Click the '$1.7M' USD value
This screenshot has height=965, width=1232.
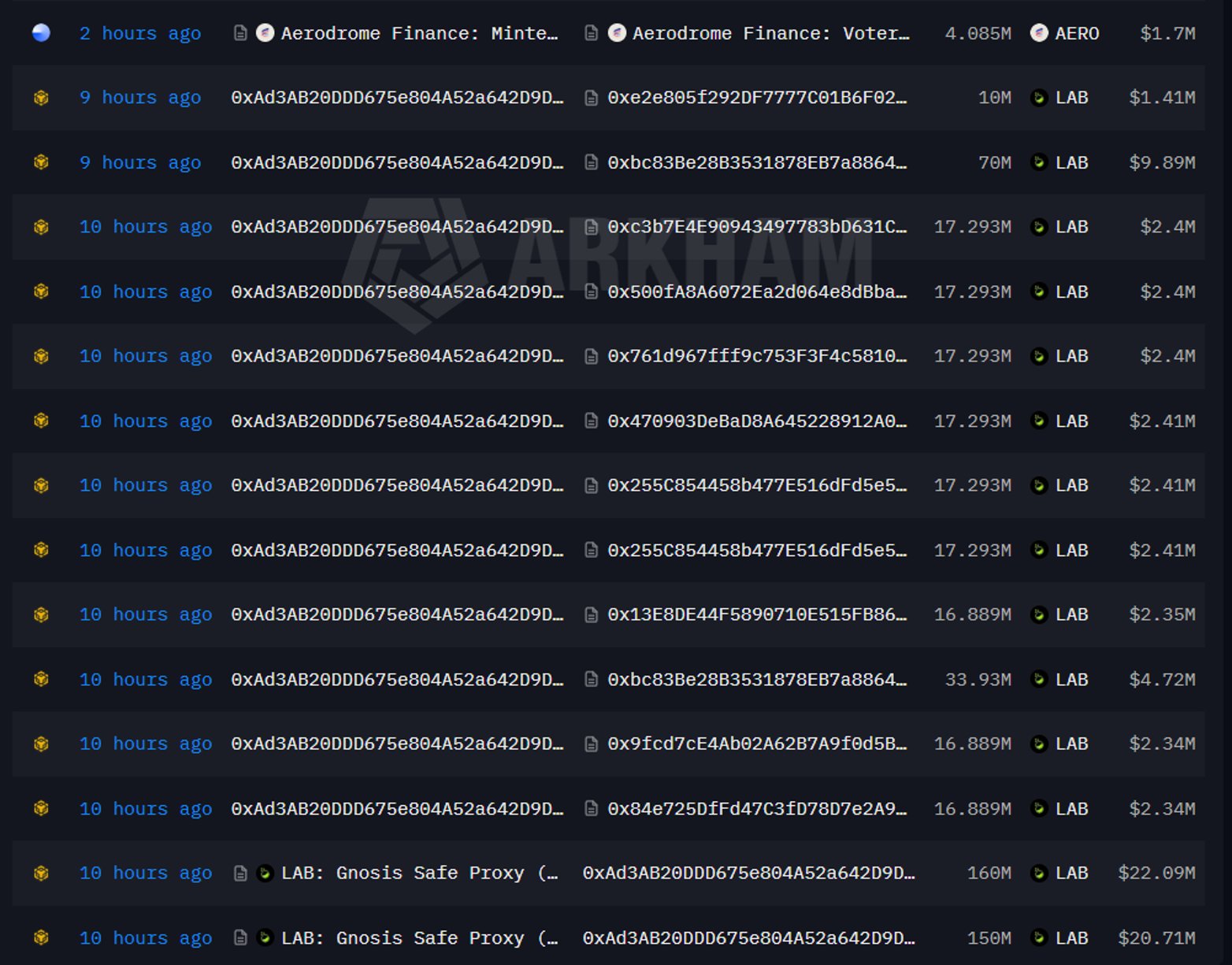(1167, 33)
